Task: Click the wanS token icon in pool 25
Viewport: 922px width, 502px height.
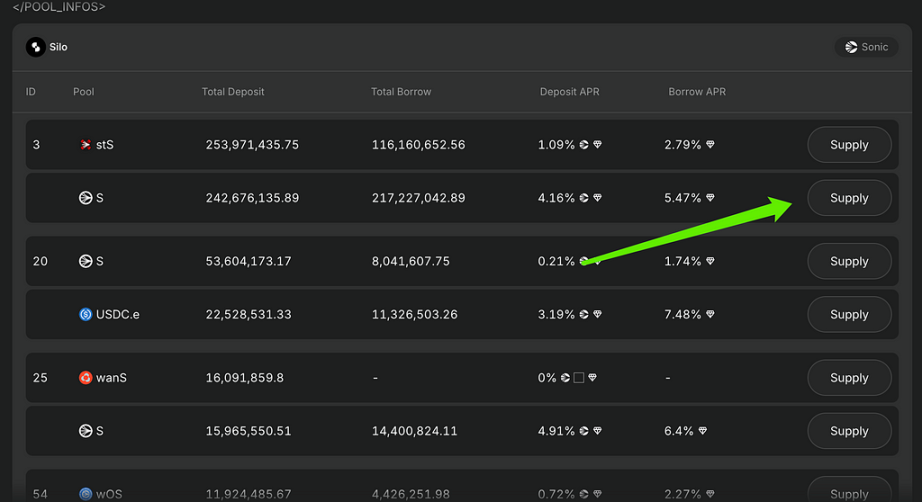Action: [85, 377]
